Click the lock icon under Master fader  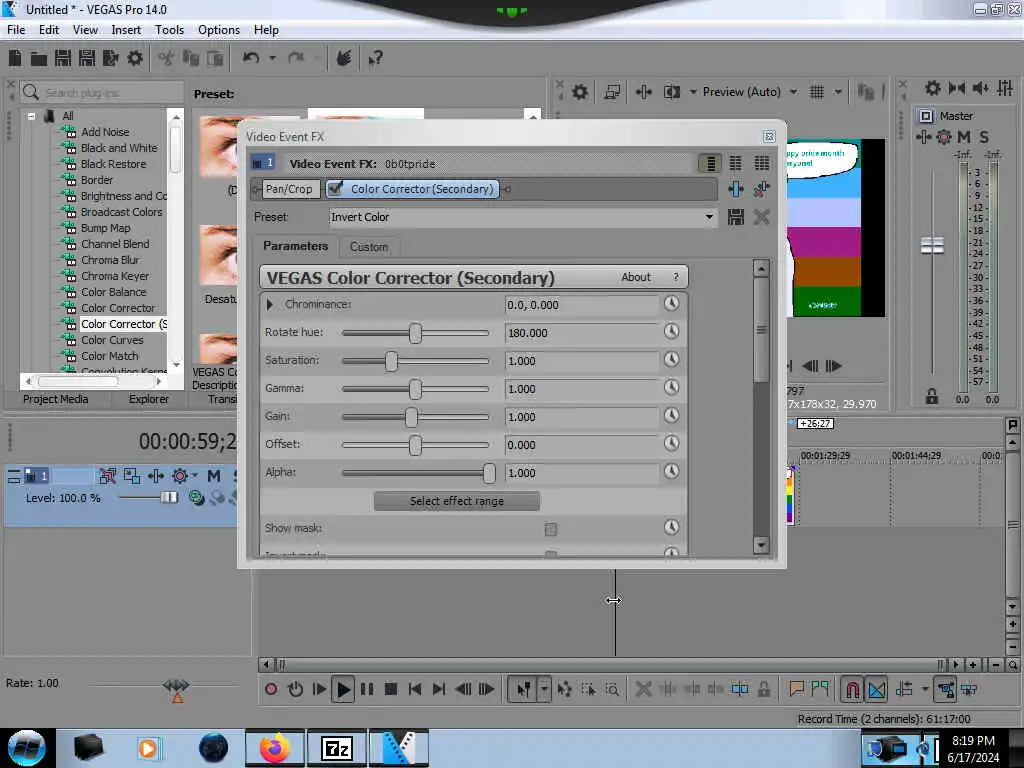(932, 396)
